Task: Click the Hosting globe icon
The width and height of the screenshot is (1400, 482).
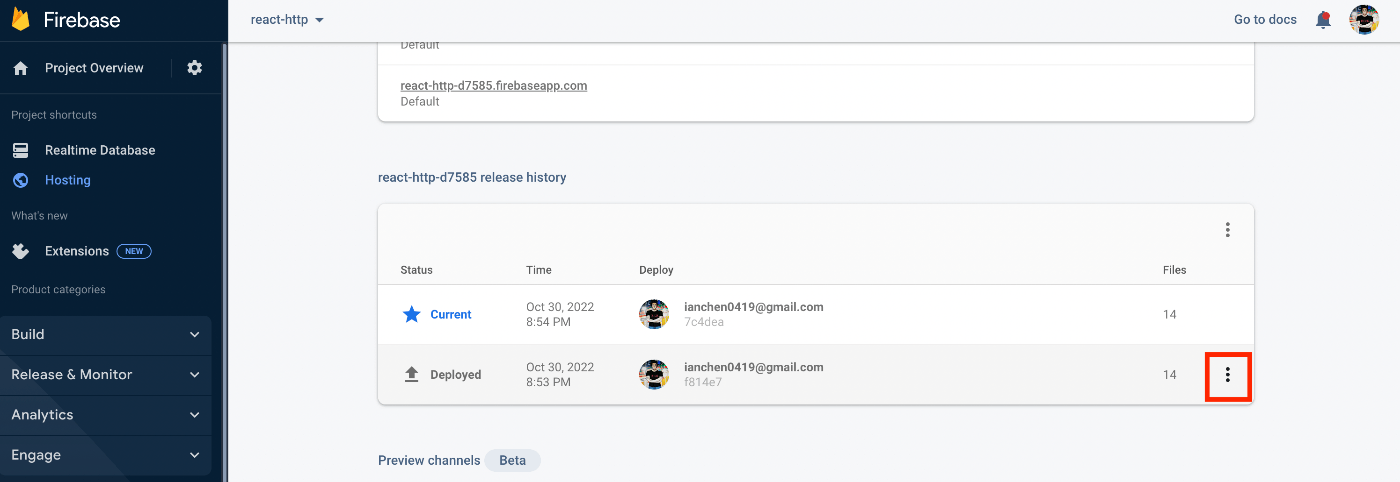Action: tap(20, 180)
